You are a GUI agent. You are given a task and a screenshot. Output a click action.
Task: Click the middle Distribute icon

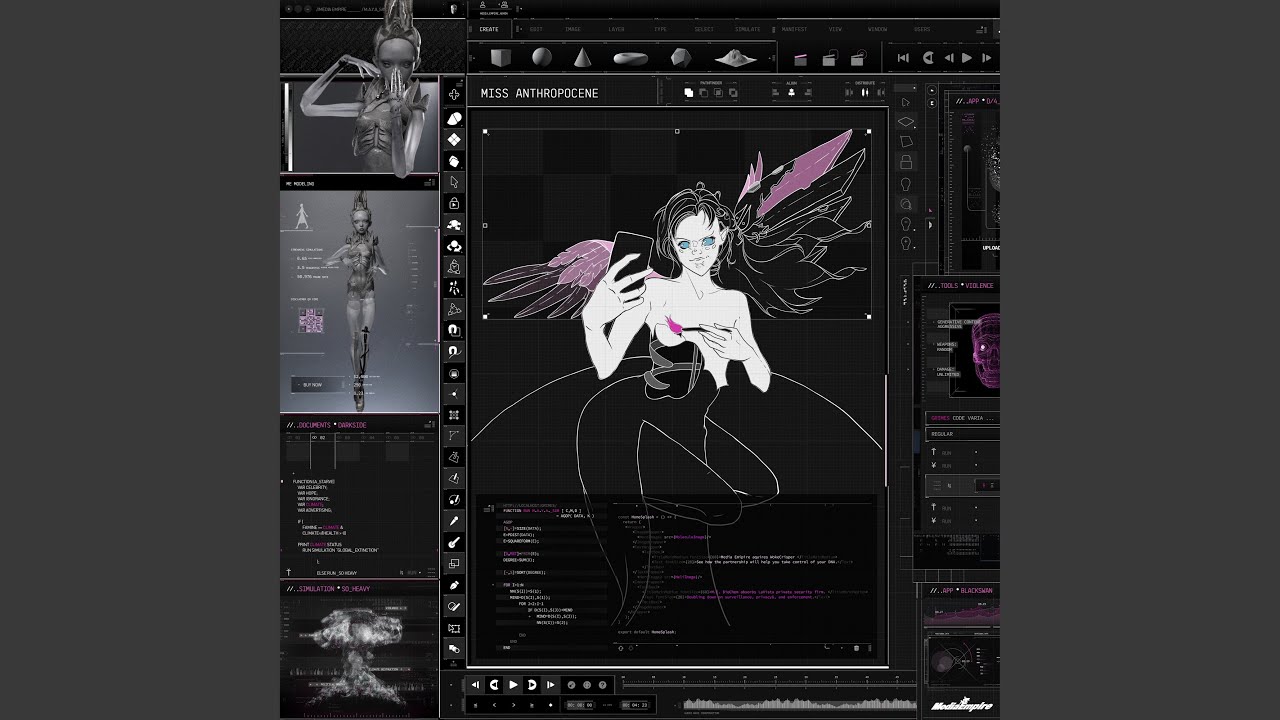[x=864, y=92]
